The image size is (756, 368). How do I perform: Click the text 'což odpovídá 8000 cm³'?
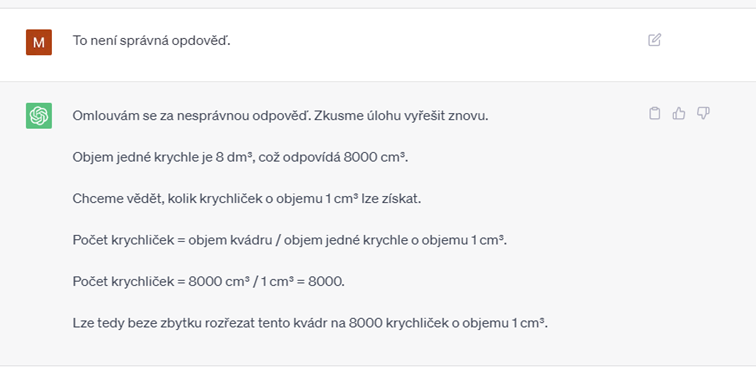coord(332,157)
